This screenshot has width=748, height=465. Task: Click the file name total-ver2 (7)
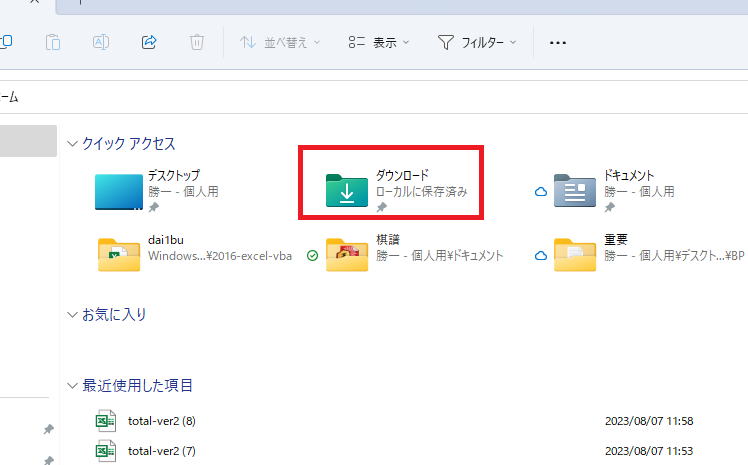click(x=162, y=451)
